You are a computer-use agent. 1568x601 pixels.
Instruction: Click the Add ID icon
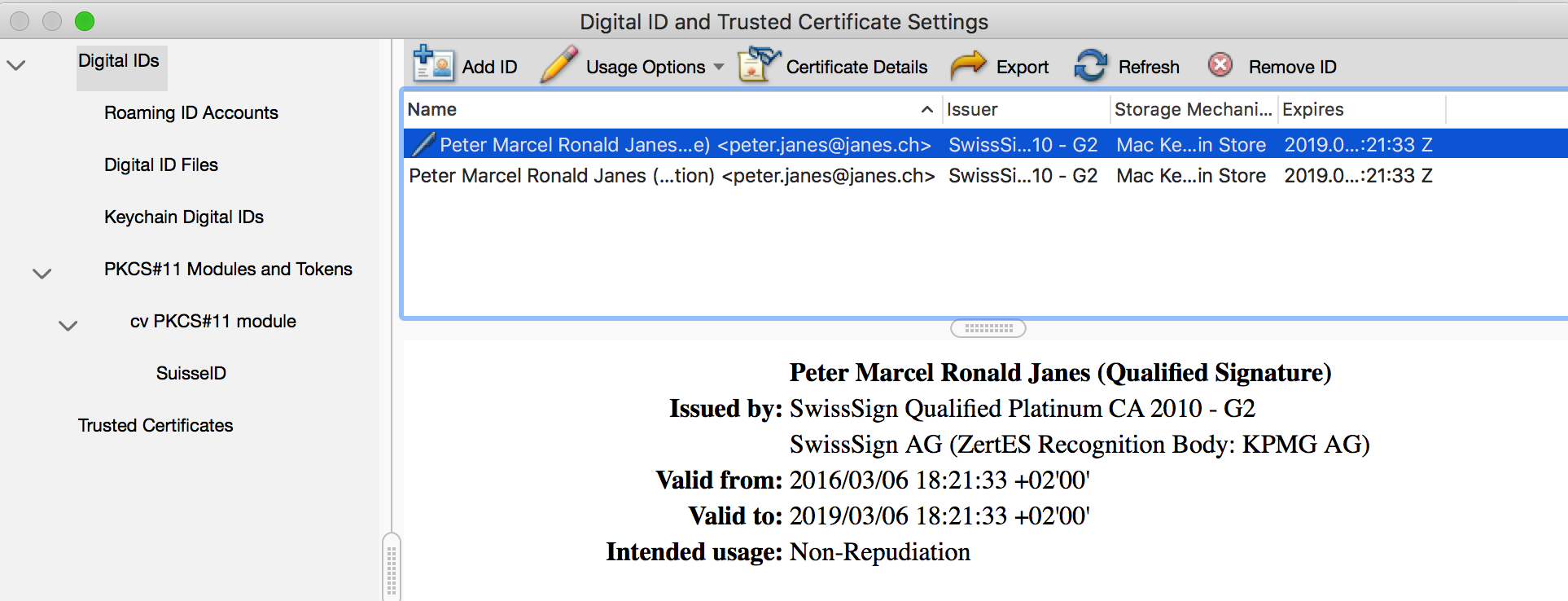pyautogui.click(x=432, y=64)
